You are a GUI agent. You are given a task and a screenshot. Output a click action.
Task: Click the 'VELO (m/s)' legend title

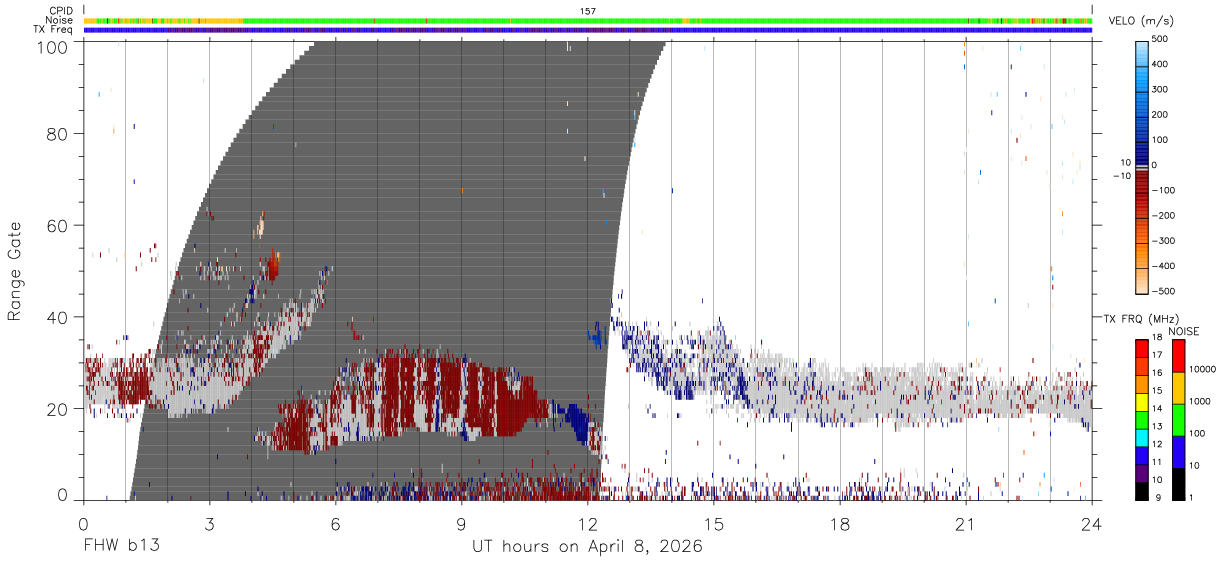1143,22
